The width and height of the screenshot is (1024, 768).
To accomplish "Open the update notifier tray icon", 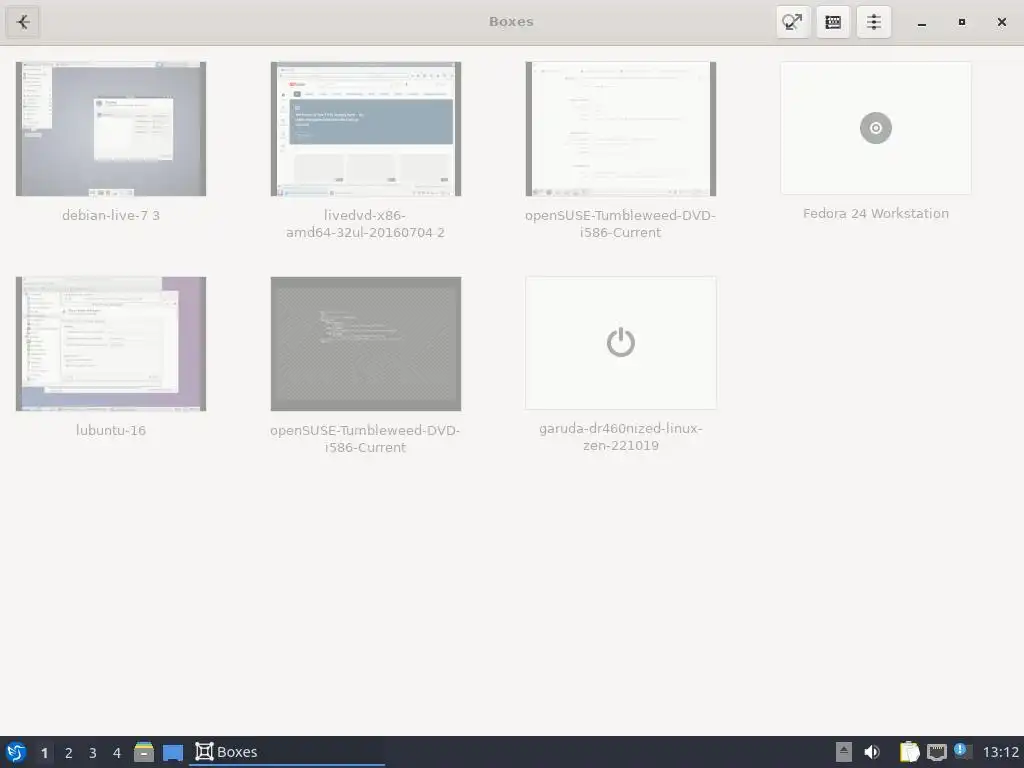I will (x=962, y=751).
